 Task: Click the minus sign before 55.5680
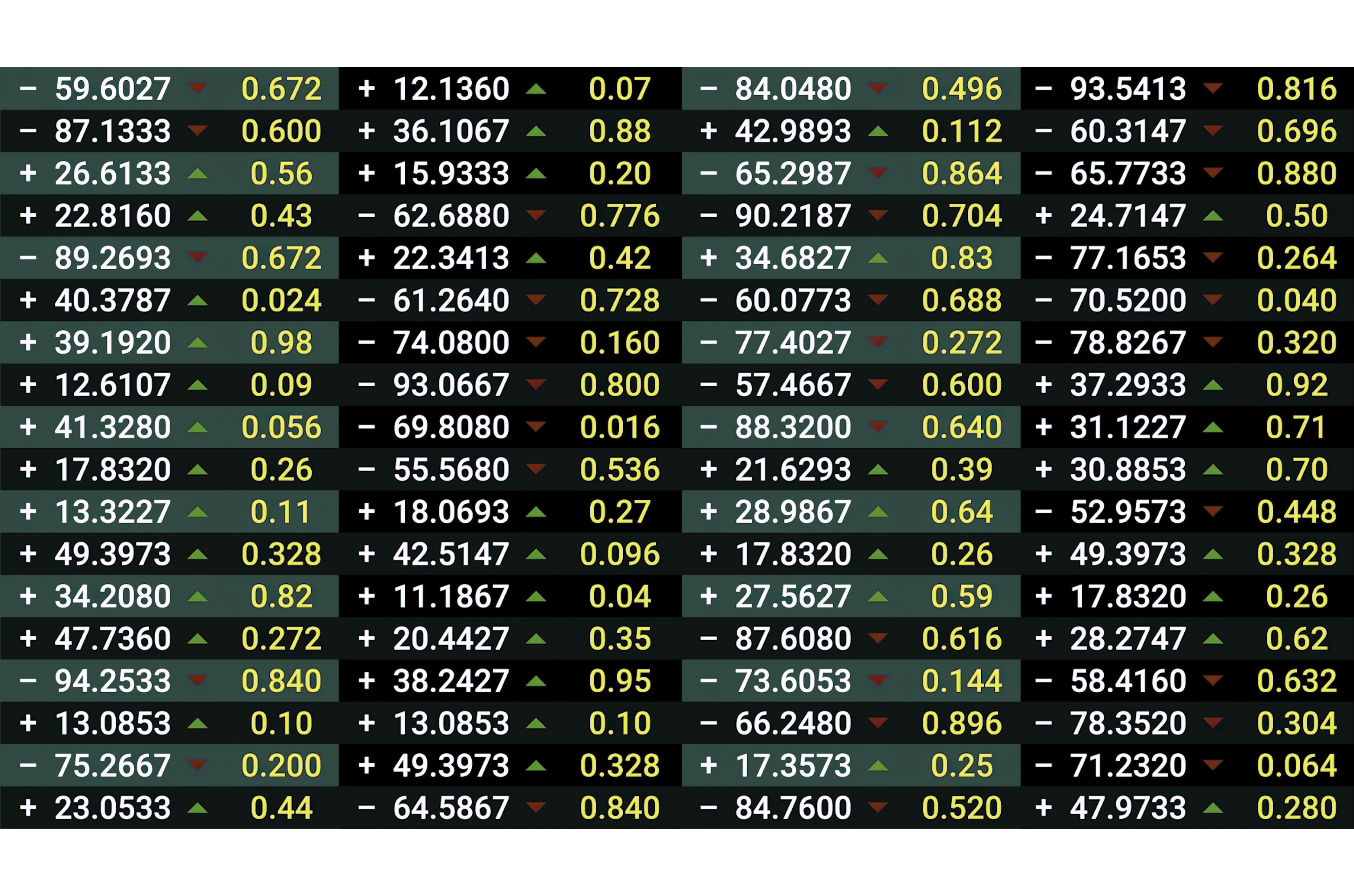pyautogui.click(x=366, y=470)
